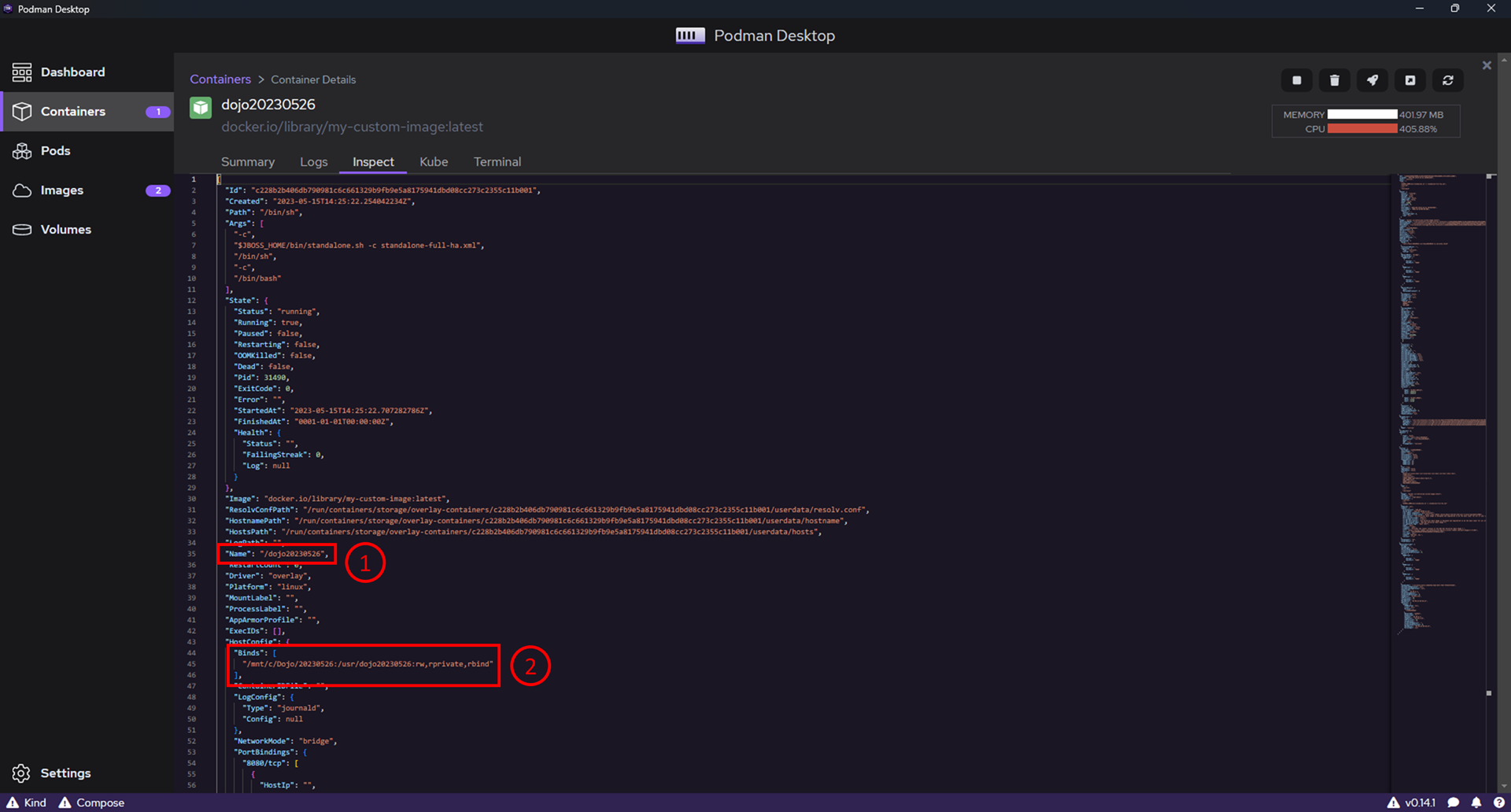Click the Images count badge 2

click(x=157, y=190)
